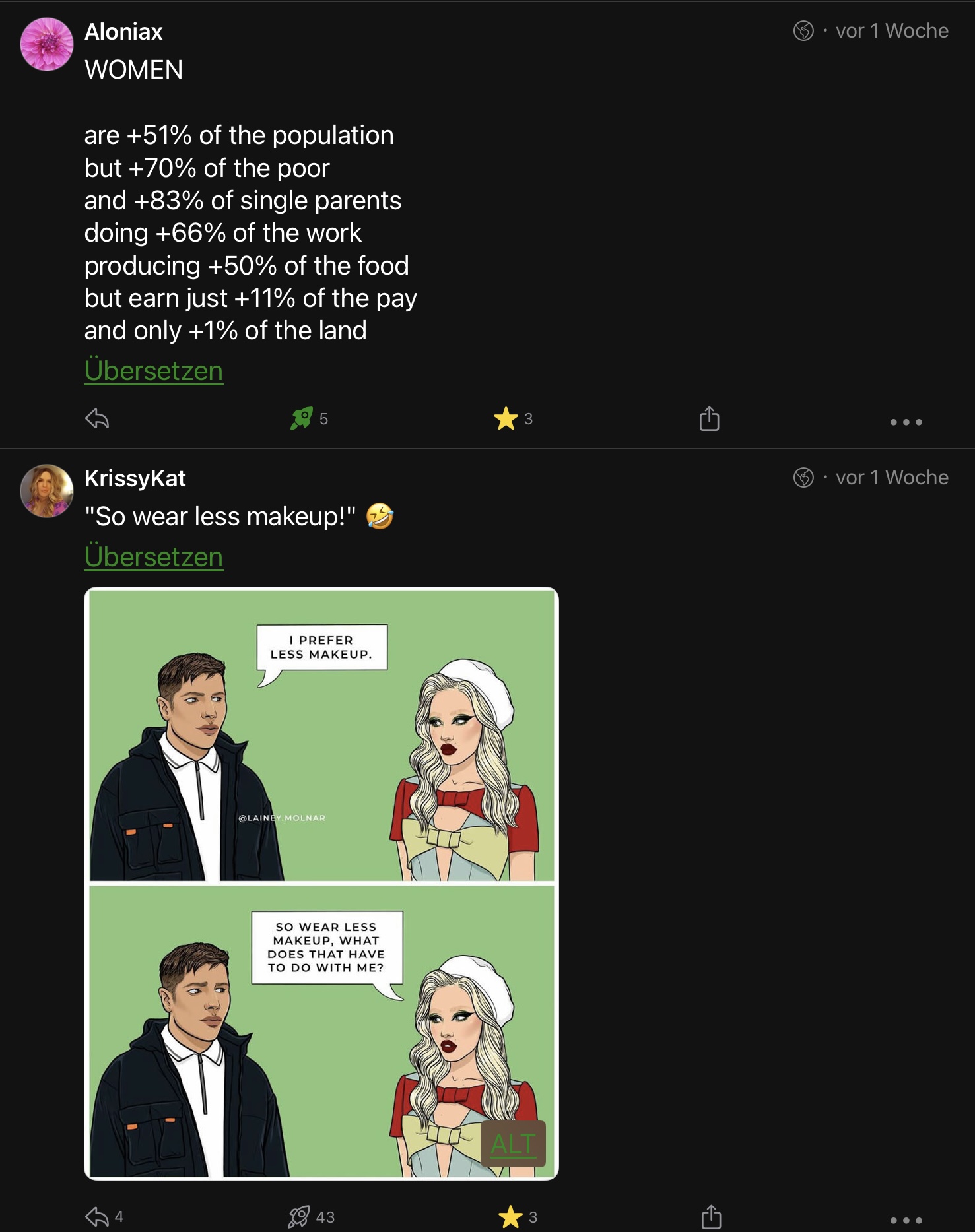Show ALT description of comic image
975x1232 pixels.
tap(513, 1144)
